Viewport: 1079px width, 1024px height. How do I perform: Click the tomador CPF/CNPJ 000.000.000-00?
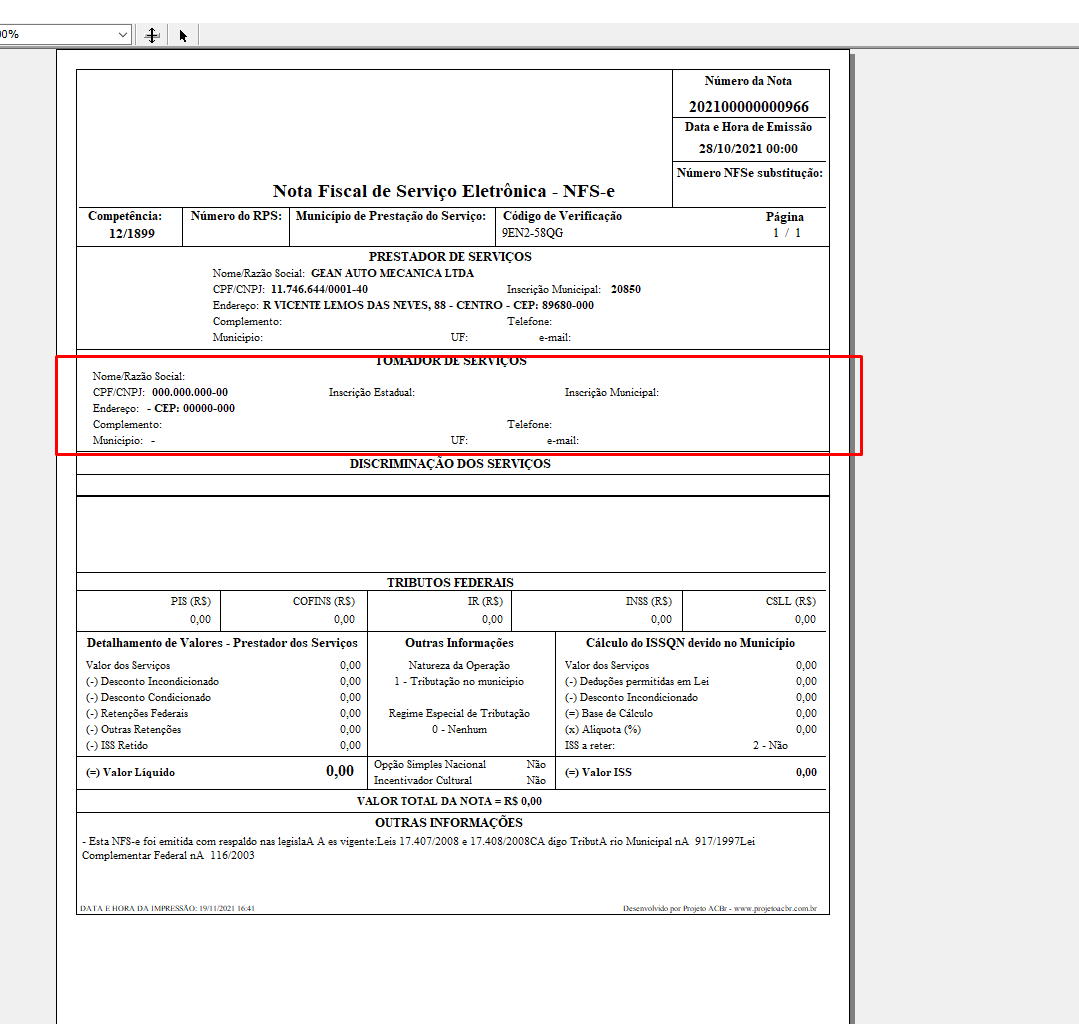click(x=190, y=392)
